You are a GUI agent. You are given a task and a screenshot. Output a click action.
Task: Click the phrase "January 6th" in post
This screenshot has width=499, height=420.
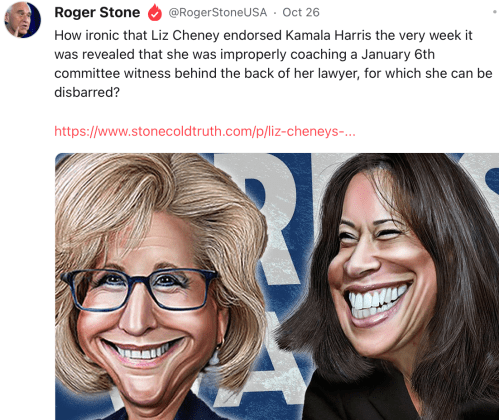point(398,54)
